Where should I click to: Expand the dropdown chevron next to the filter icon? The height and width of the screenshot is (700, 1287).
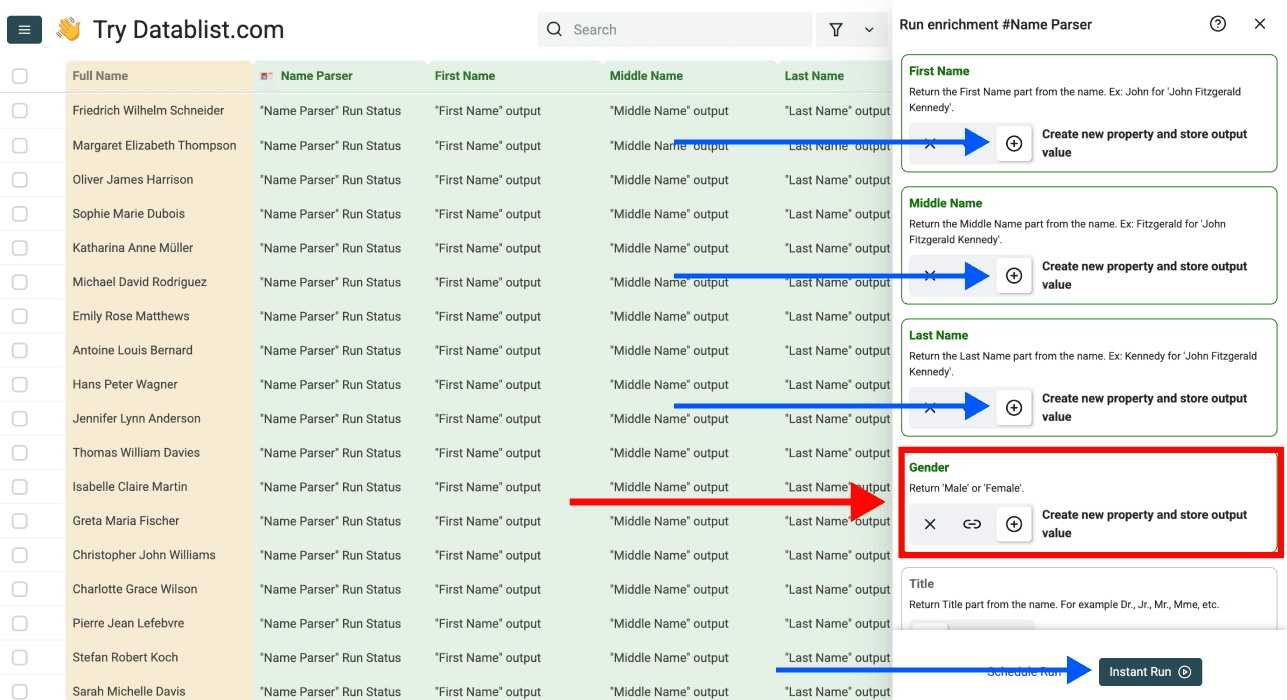click(869, 29)
